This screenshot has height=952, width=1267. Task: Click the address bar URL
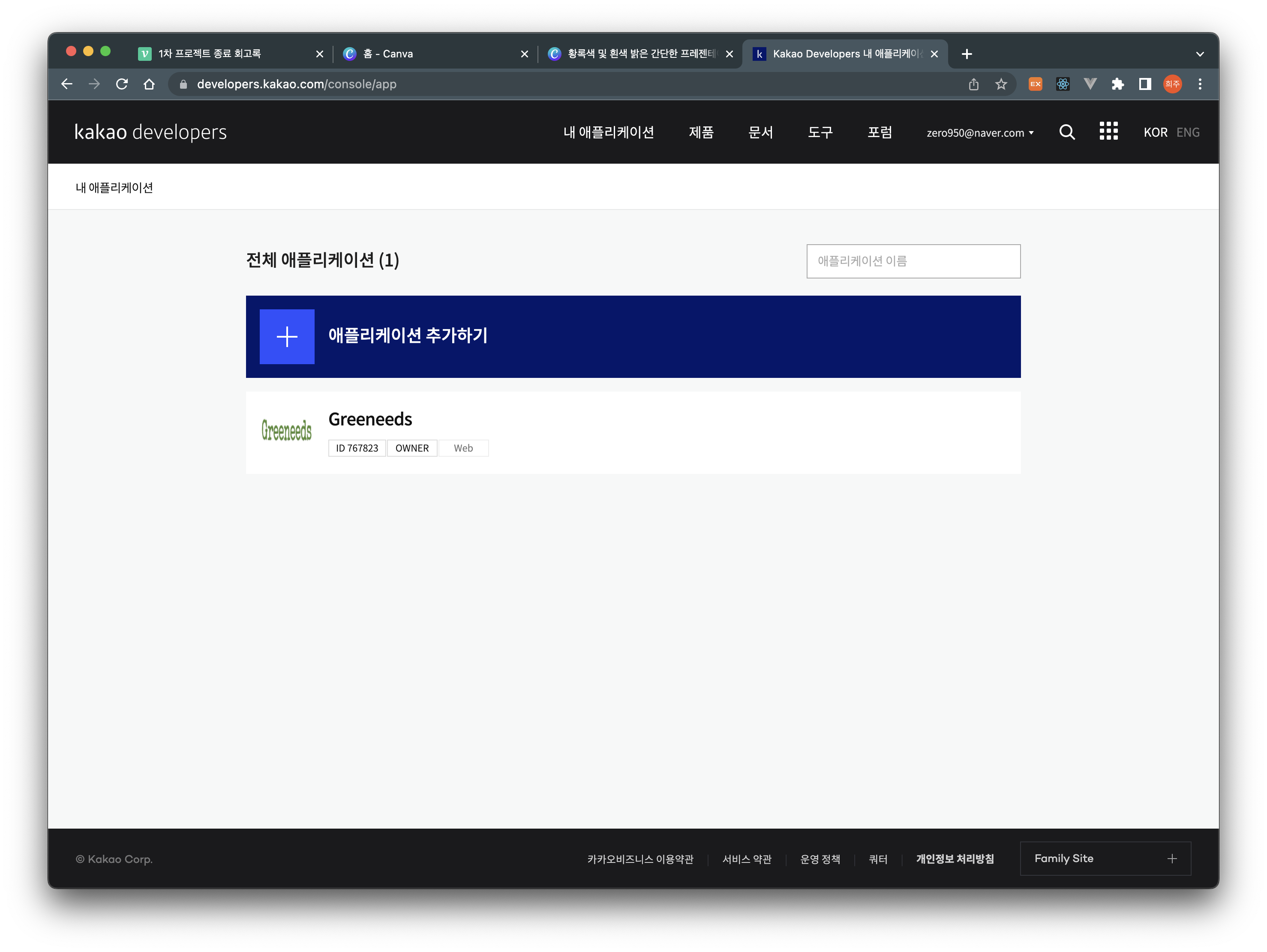297,84
